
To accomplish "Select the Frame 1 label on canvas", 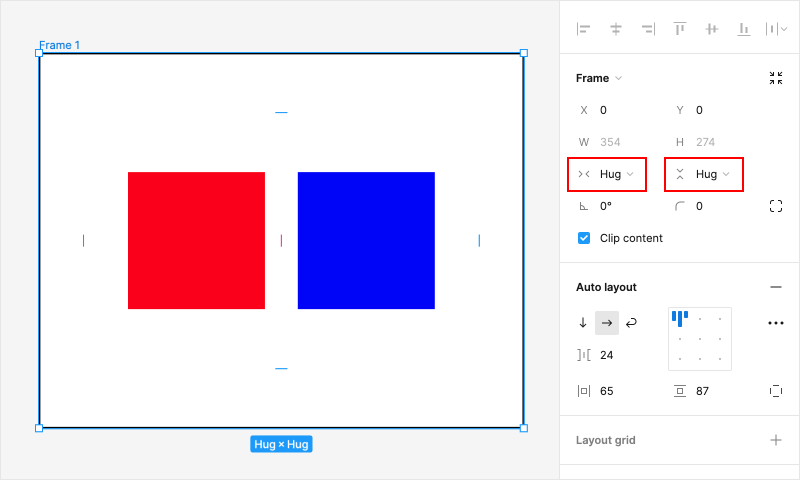I will pyautogui.click(x=60, y=45).
